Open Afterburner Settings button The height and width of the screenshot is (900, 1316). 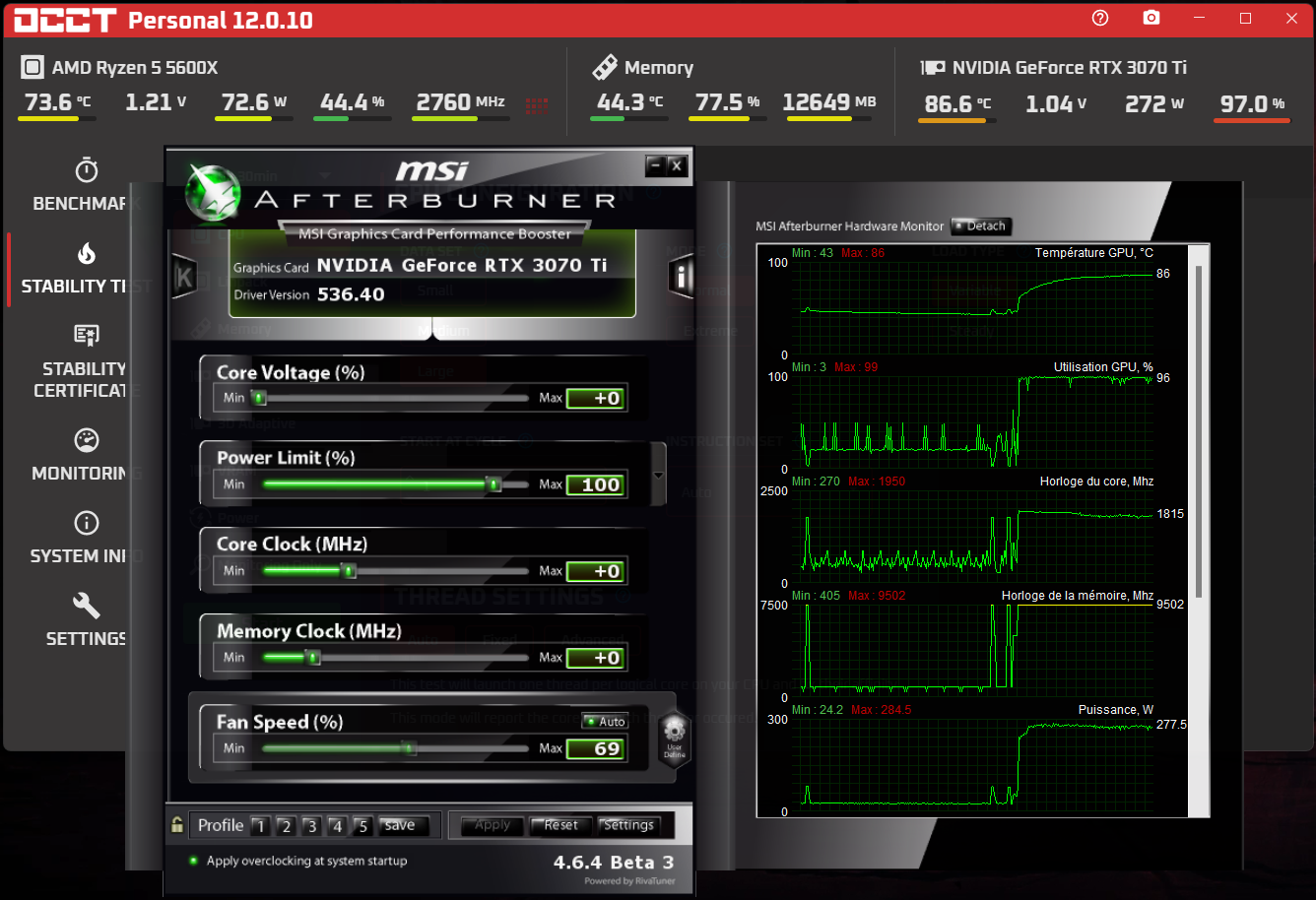pyautogui.click(x=627, y=825)
